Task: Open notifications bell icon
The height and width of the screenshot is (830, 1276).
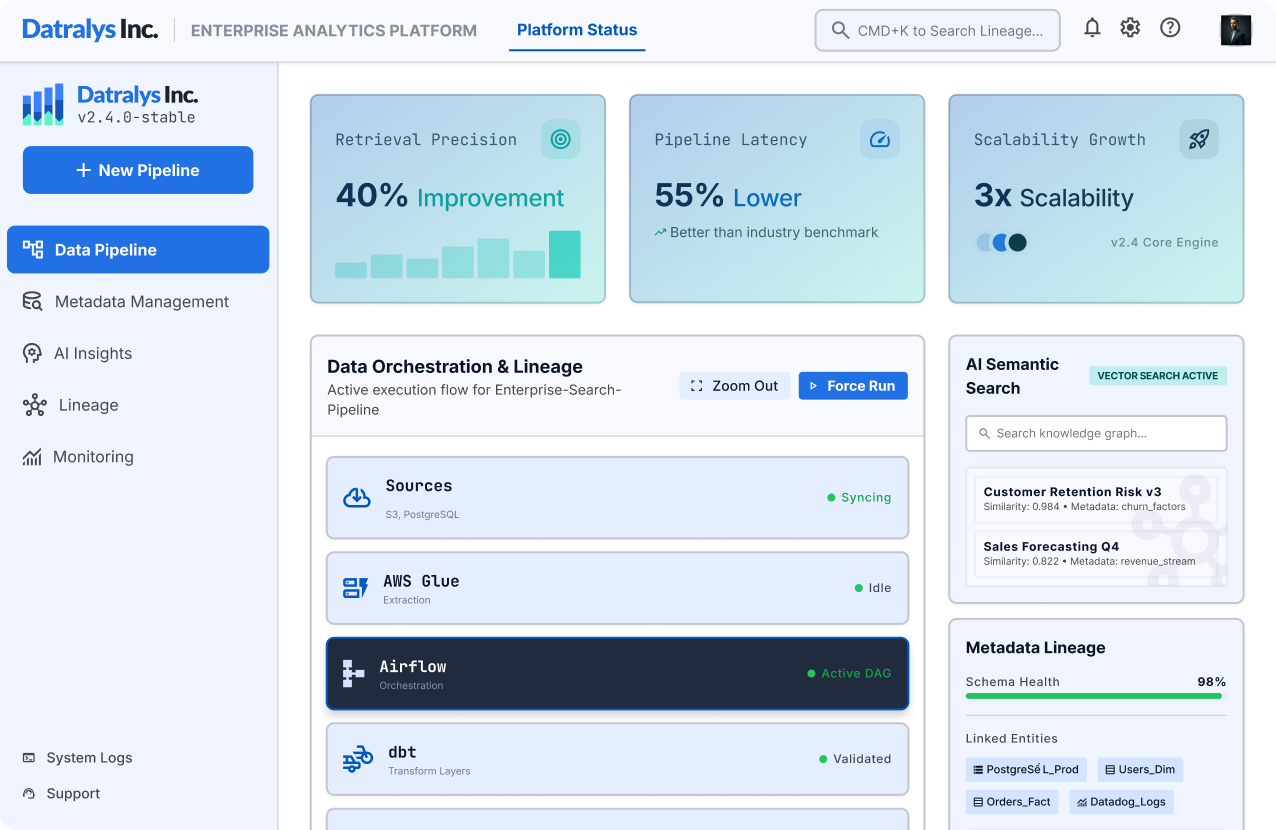Action: pyautogui.click(x=1092, y=28)
